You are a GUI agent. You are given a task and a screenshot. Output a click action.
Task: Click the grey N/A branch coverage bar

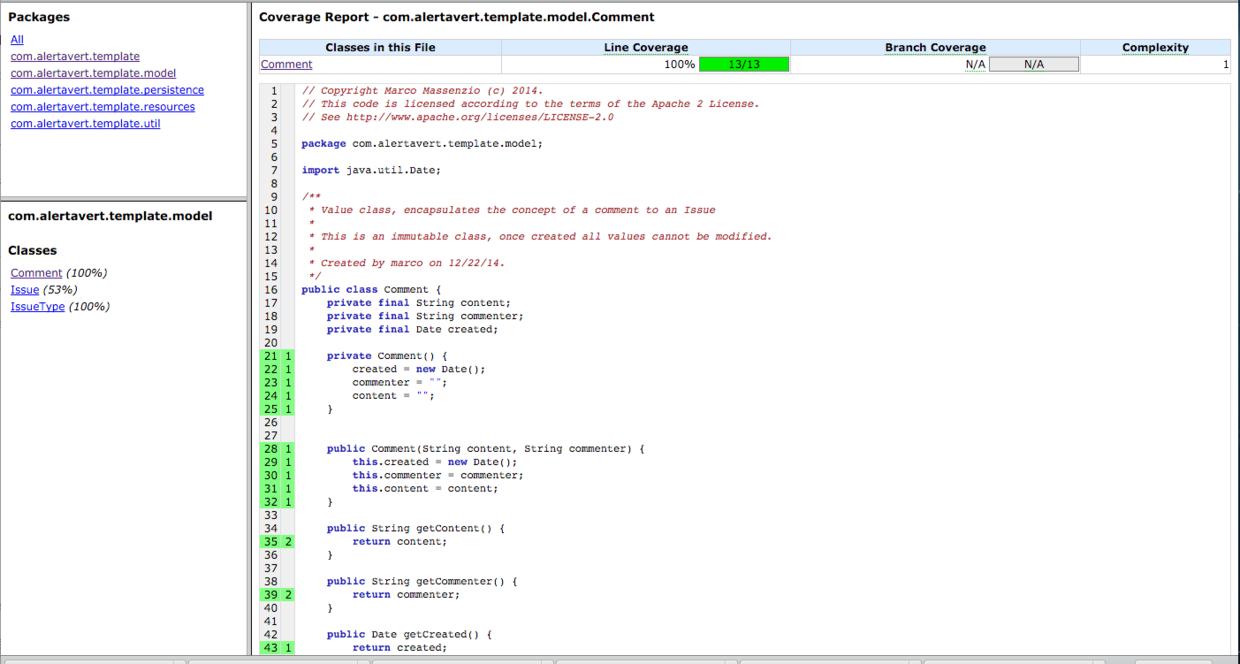pos(1033,64)
